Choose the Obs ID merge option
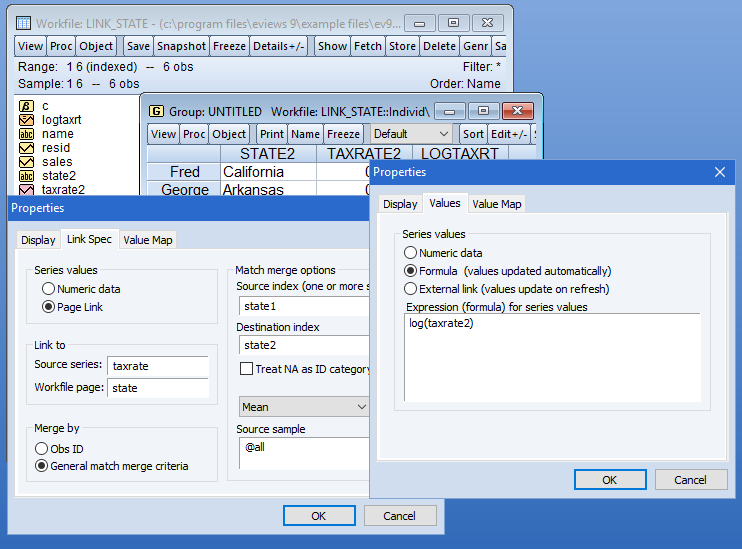Image resolution: width=742 pixels, height=549 pixels. [x=42, y=449]
